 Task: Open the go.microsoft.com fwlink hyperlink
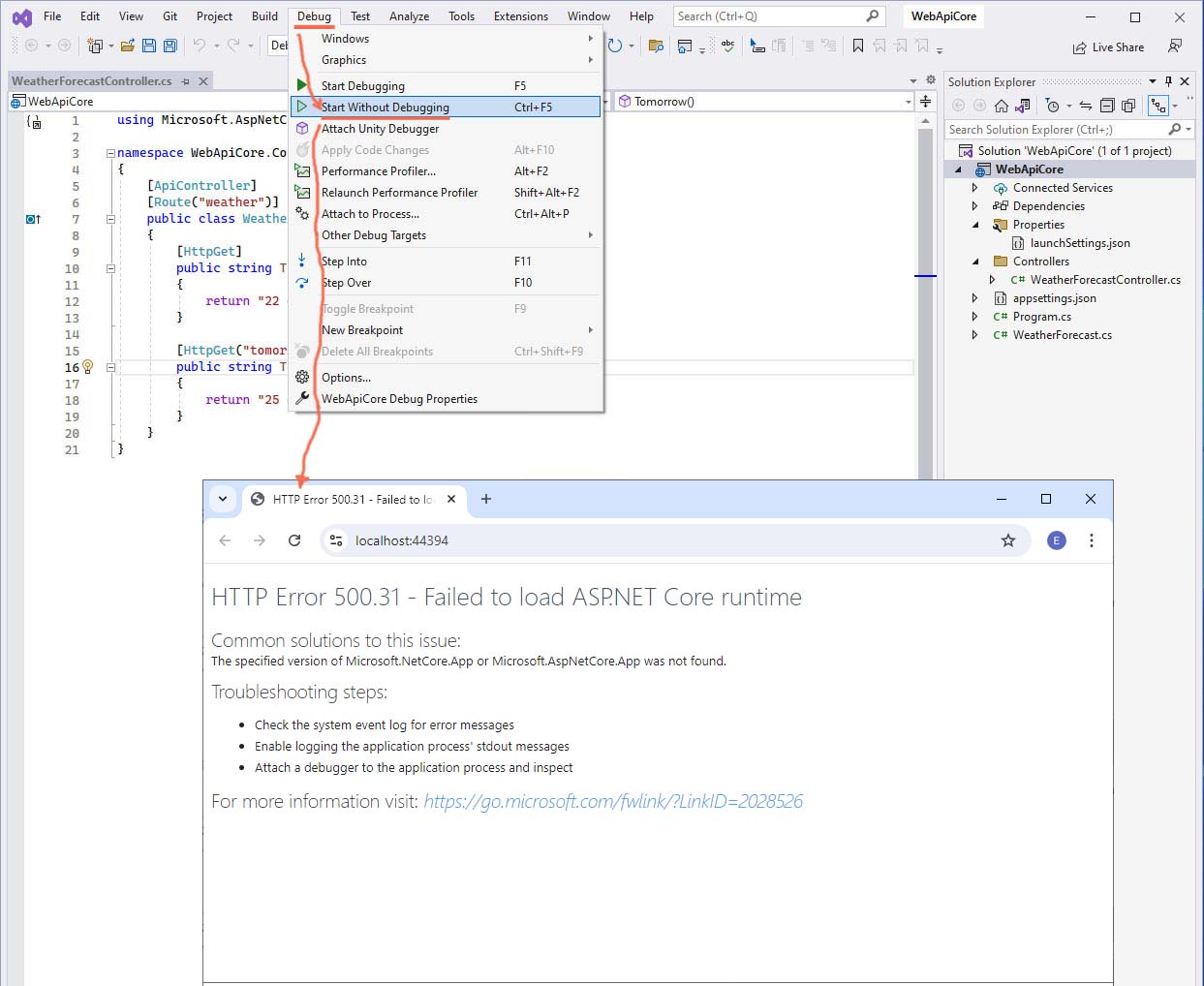(x=613, y=802)
